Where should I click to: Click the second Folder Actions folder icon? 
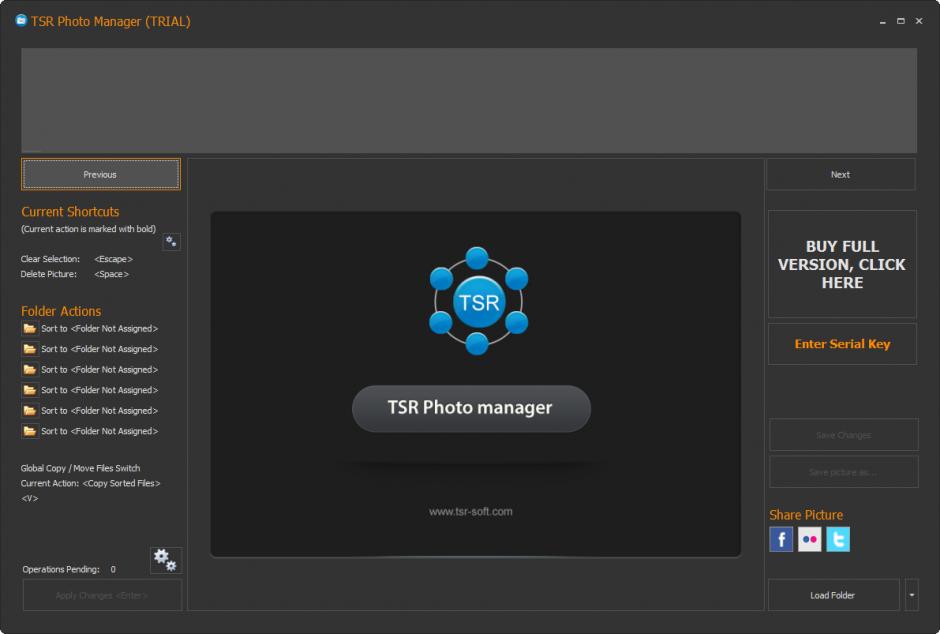click(x=29, y=349)
